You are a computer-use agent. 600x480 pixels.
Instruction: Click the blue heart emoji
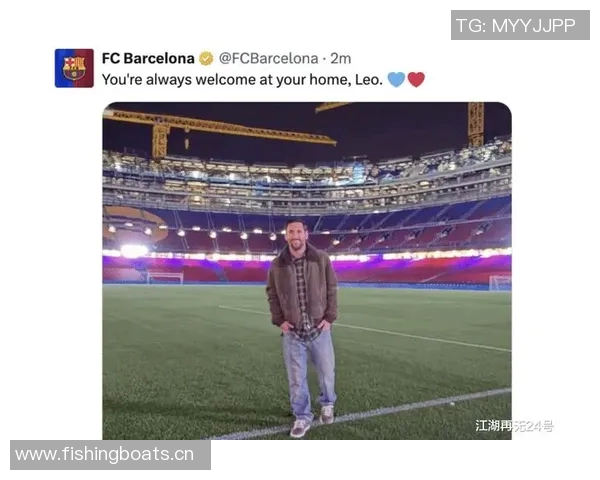tap(396, 80)
